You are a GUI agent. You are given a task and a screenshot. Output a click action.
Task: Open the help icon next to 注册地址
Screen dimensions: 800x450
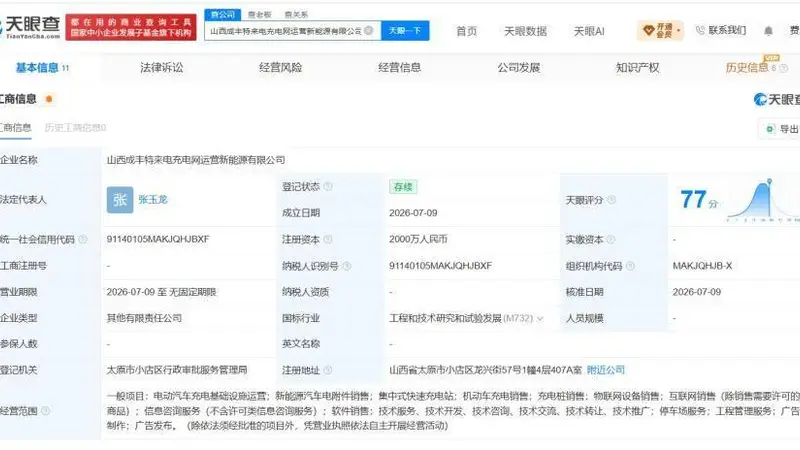click(328, 370)
